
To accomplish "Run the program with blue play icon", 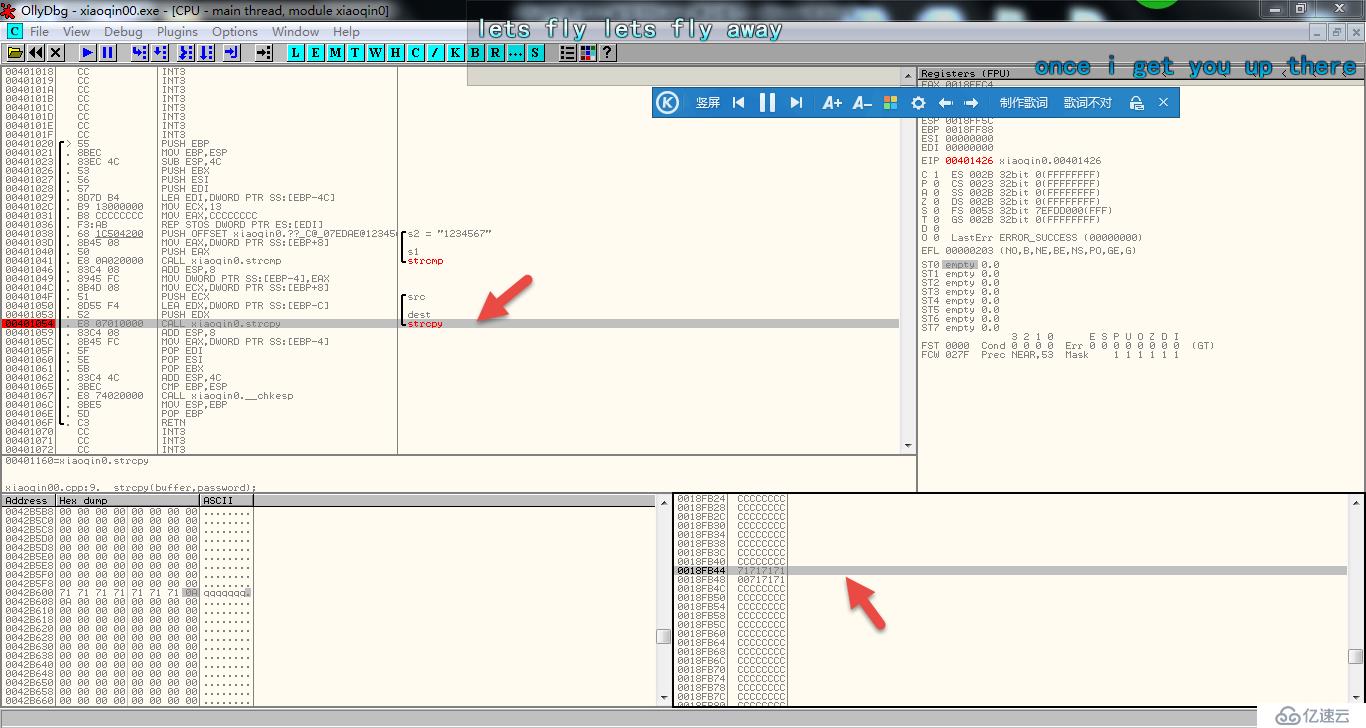I will click(88, 52).
